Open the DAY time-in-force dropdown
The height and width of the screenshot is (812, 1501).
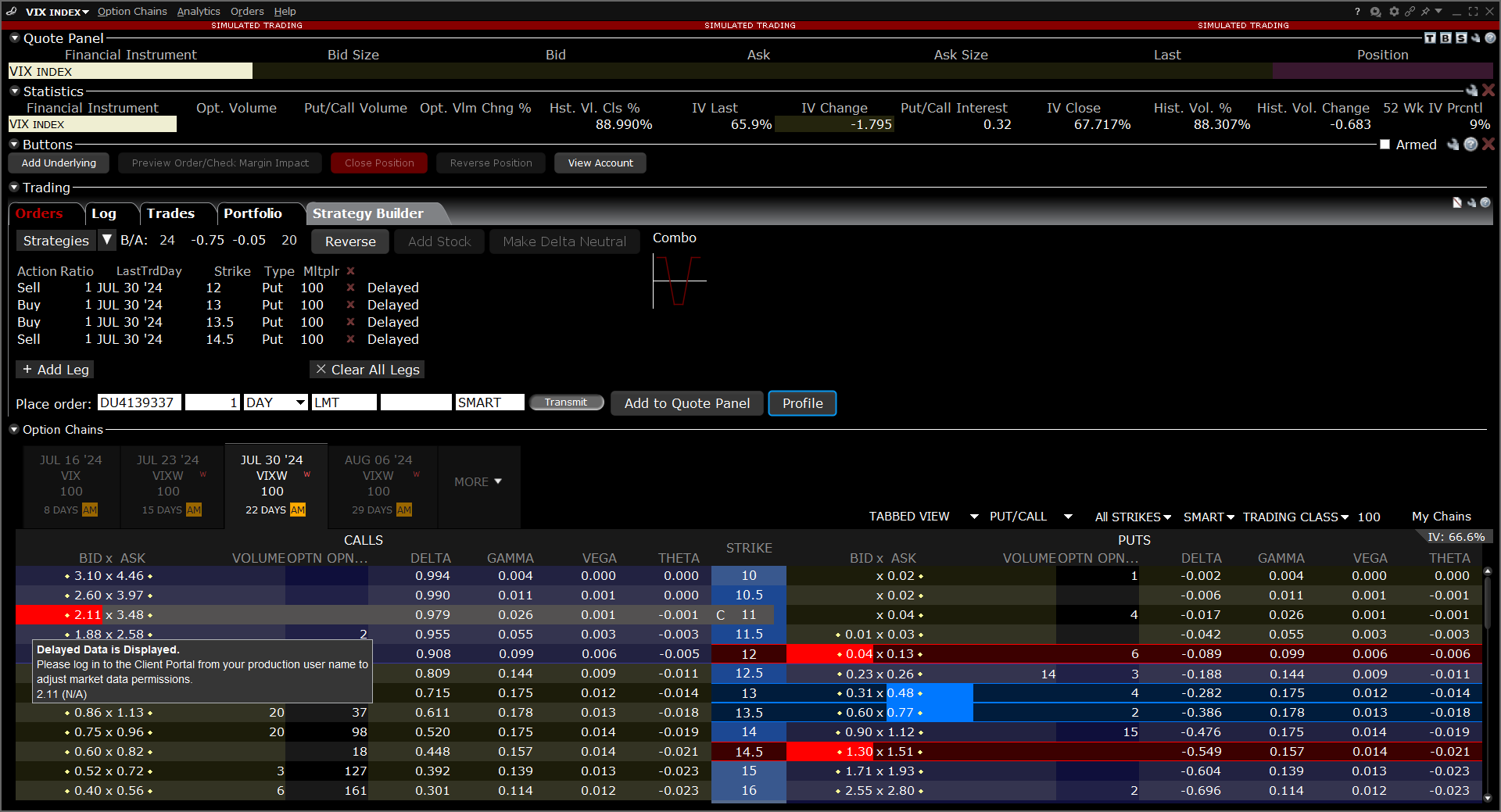[x=299, y=402]
